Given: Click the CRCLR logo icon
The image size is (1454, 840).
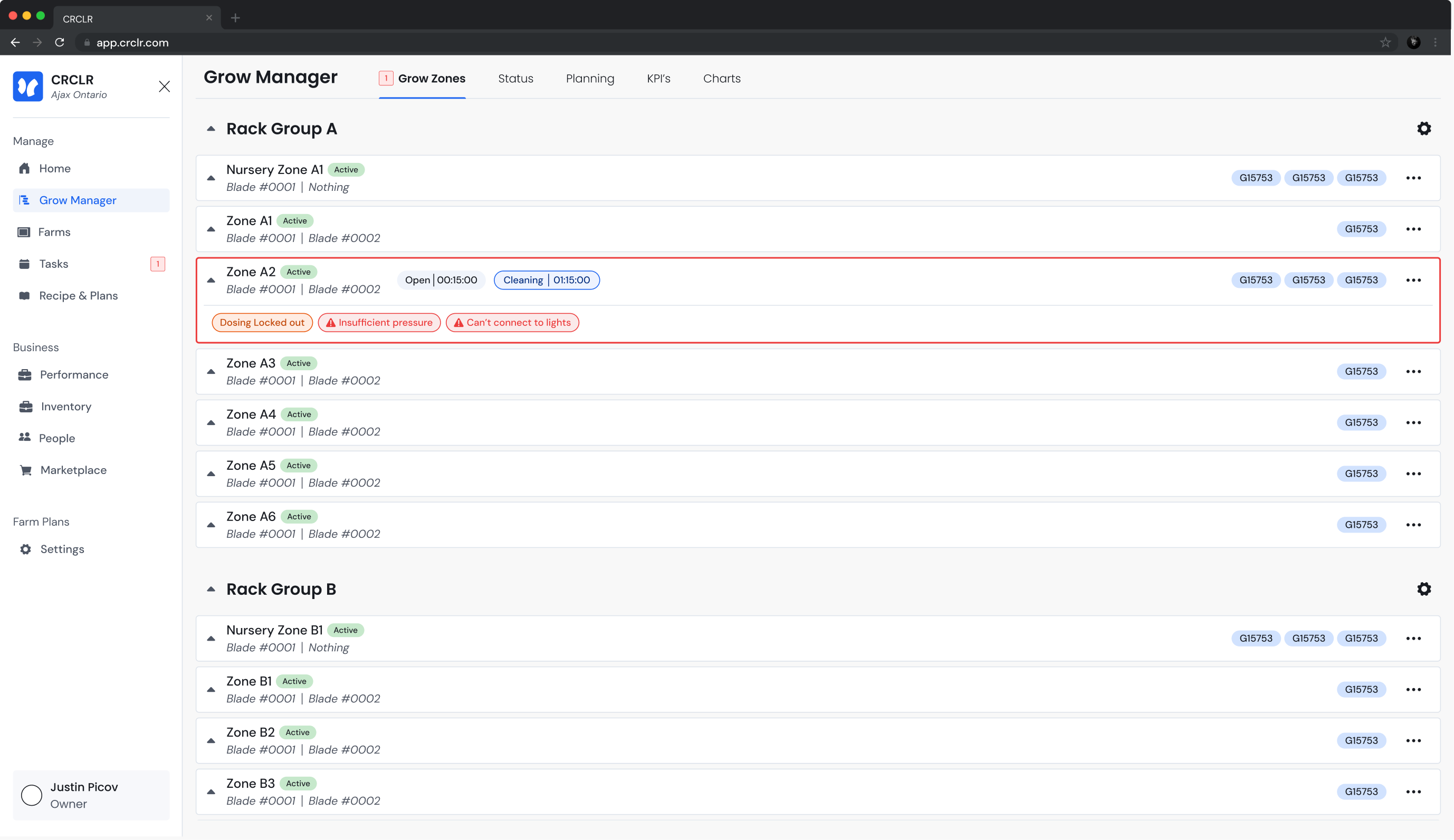Looking at the screenshot, I should point(27,86).
